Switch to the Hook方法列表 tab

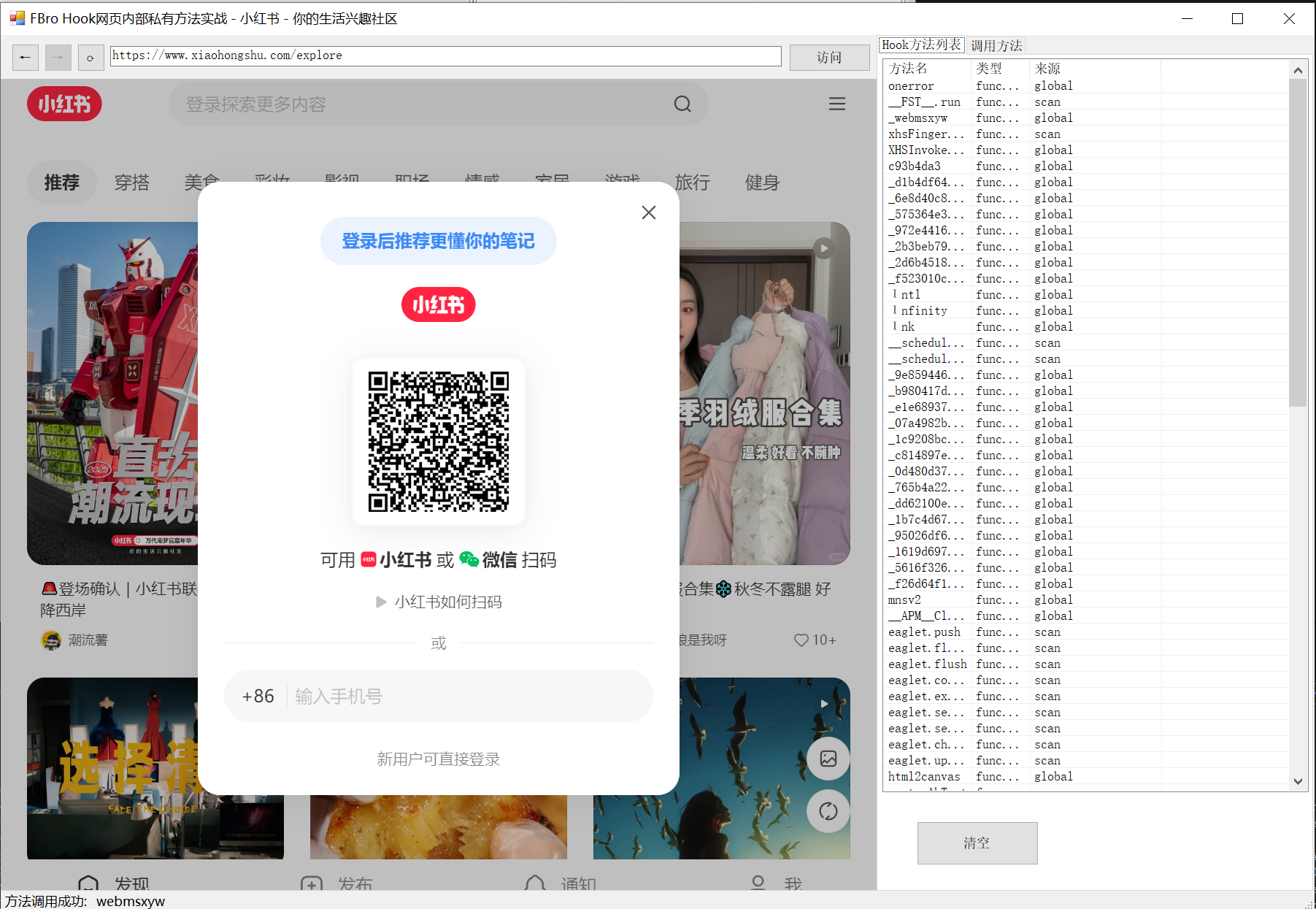922,45
